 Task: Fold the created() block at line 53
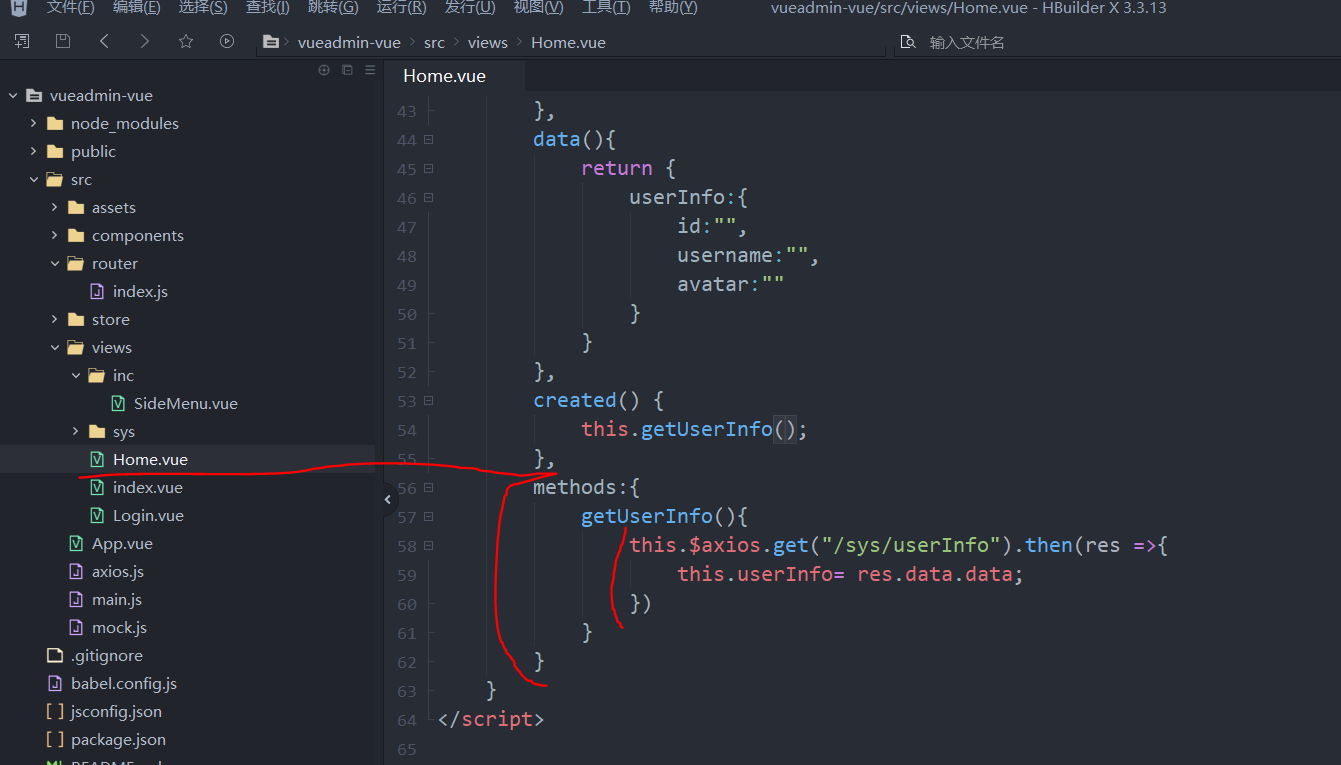click(428, 401)
